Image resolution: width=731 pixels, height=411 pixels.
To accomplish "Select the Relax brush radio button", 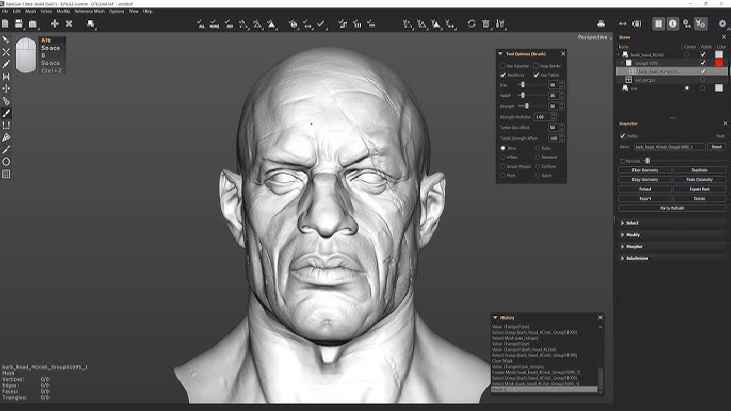I will pos(538,148).
